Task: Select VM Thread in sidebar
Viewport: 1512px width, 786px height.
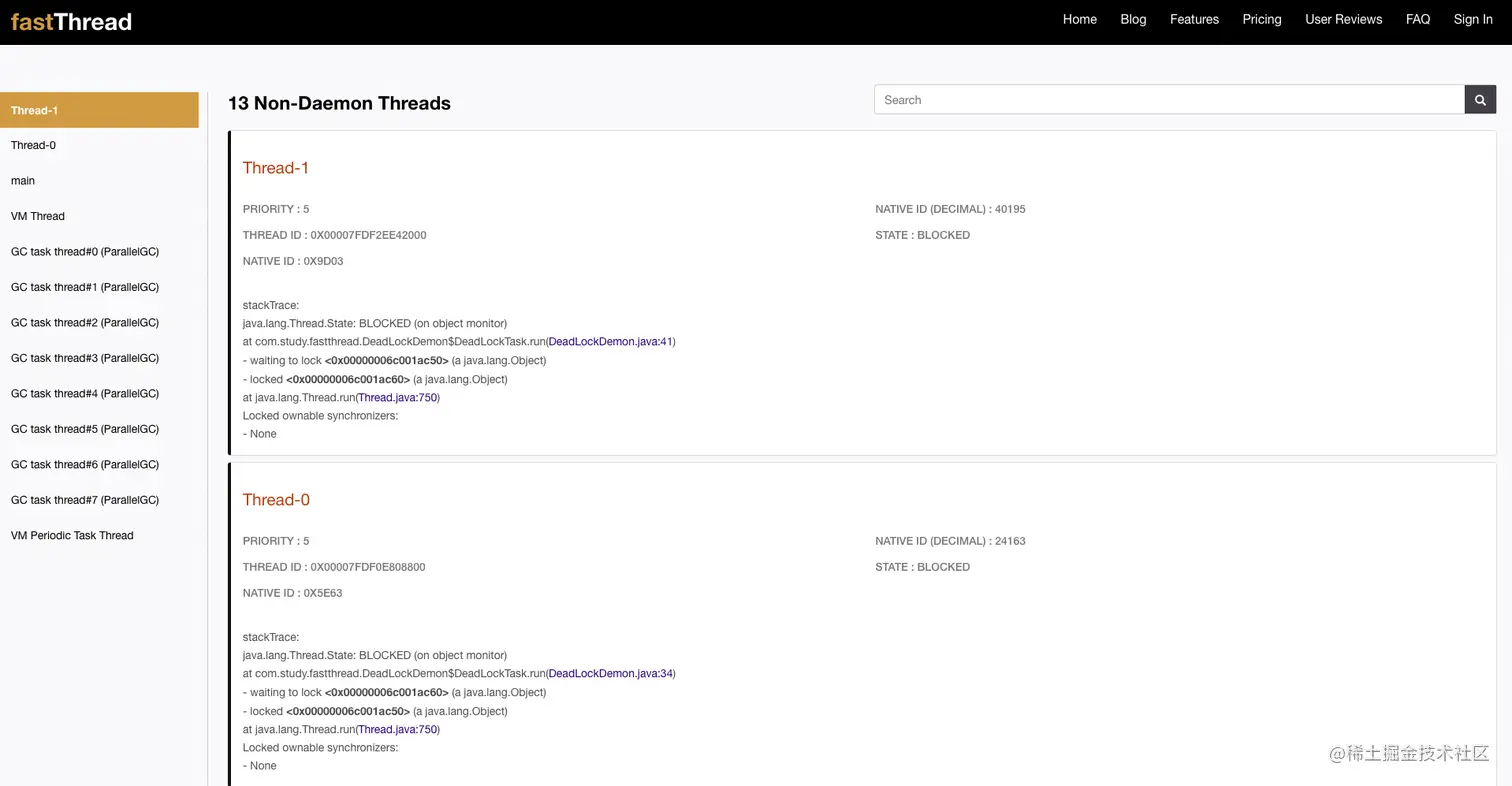Action: 99,216
